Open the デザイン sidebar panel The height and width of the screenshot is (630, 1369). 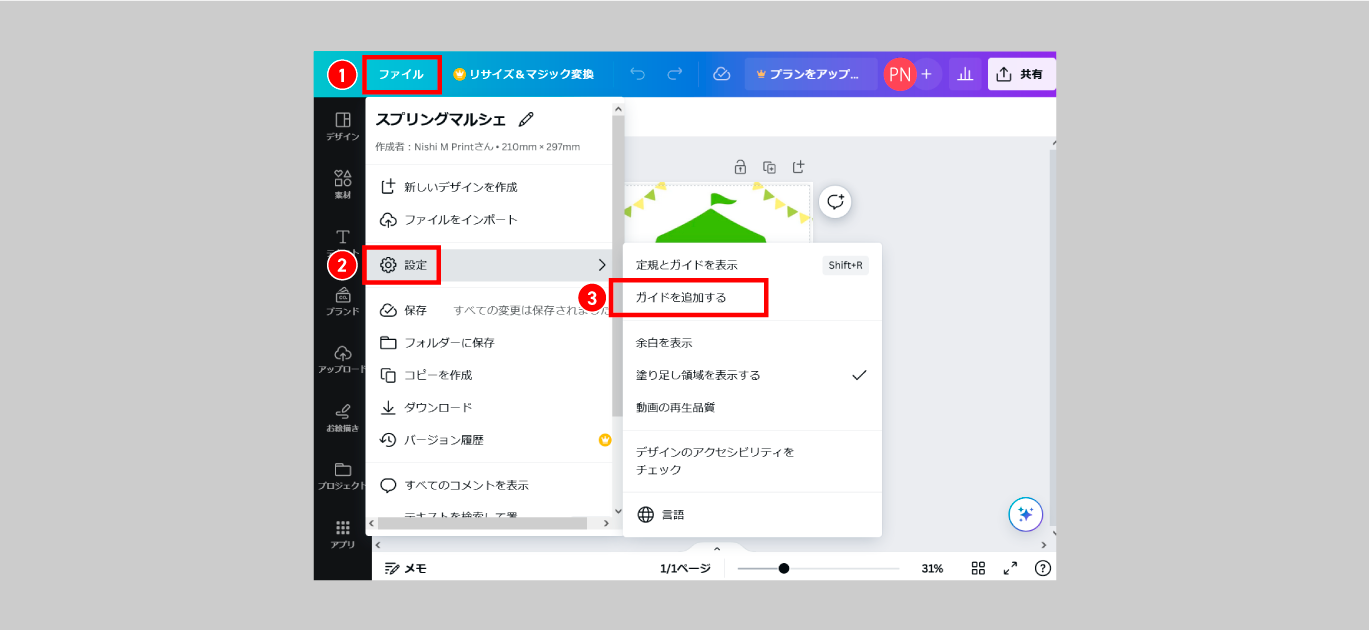pos(342,126)
